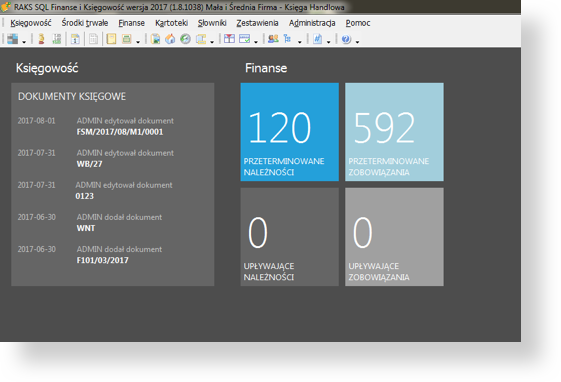Image resolution: width=561 pixels, height=382 pixels.
Task: Click the Księgowość section heading
Action: click(47, 68)
